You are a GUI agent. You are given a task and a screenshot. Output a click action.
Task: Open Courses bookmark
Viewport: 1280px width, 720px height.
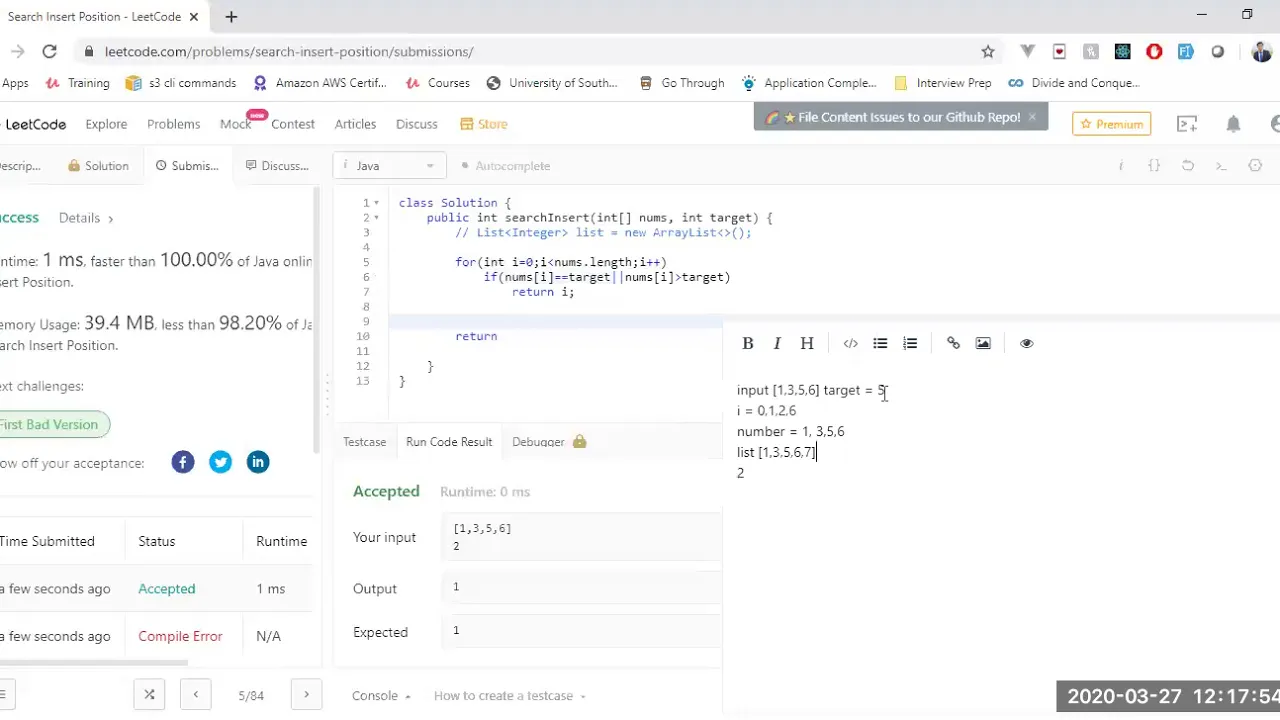tap(438, 83)
